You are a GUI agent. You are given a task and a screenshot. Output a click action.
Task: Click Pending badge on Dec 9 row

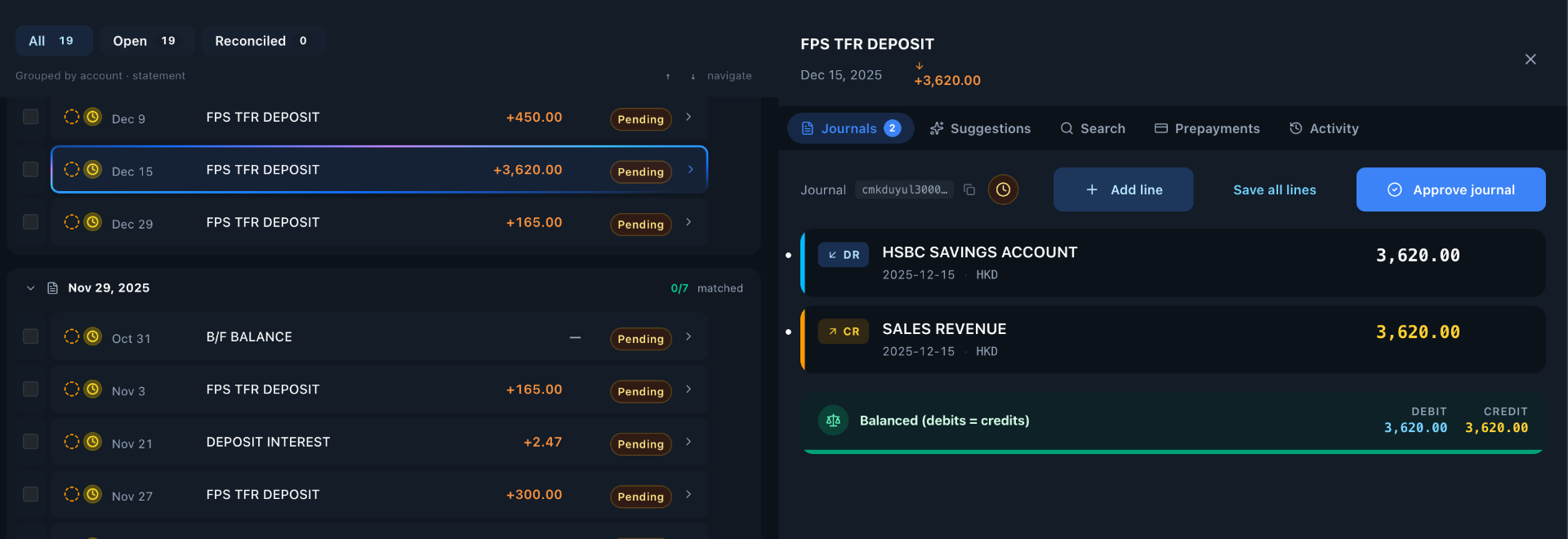[x=641, y=119]
